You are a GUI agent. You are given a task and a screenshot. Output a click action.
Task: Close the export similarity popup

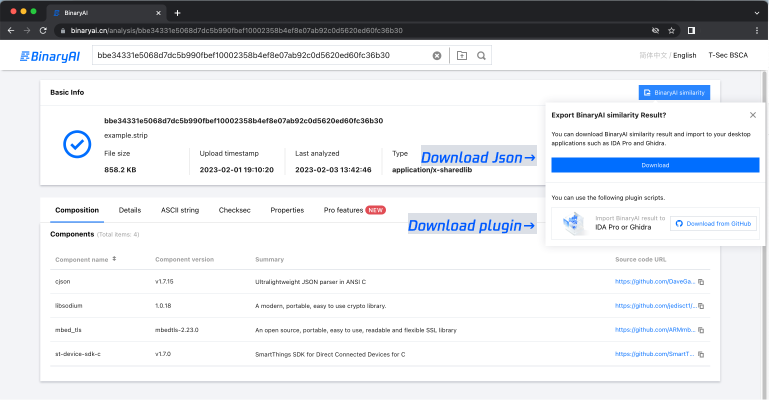tap(753, 115)
